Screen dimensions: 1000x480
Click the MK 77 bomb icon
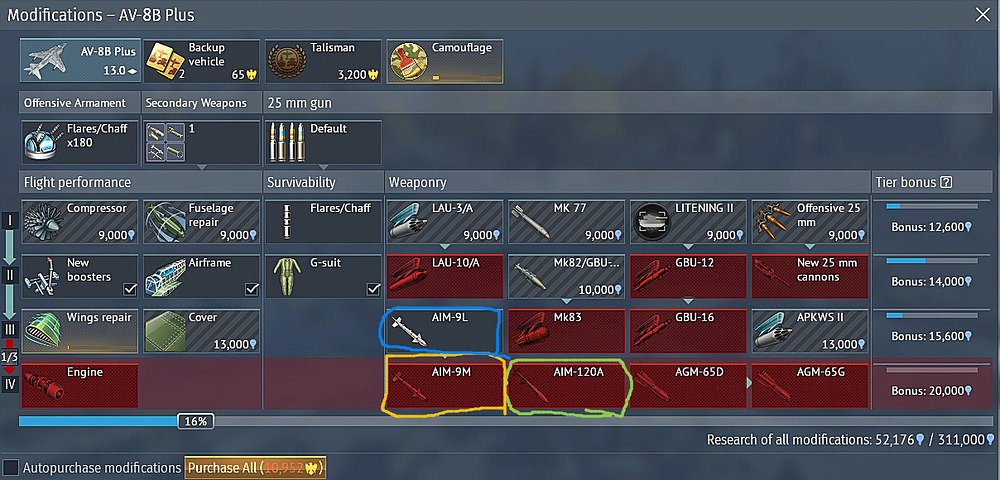(530, 222)
